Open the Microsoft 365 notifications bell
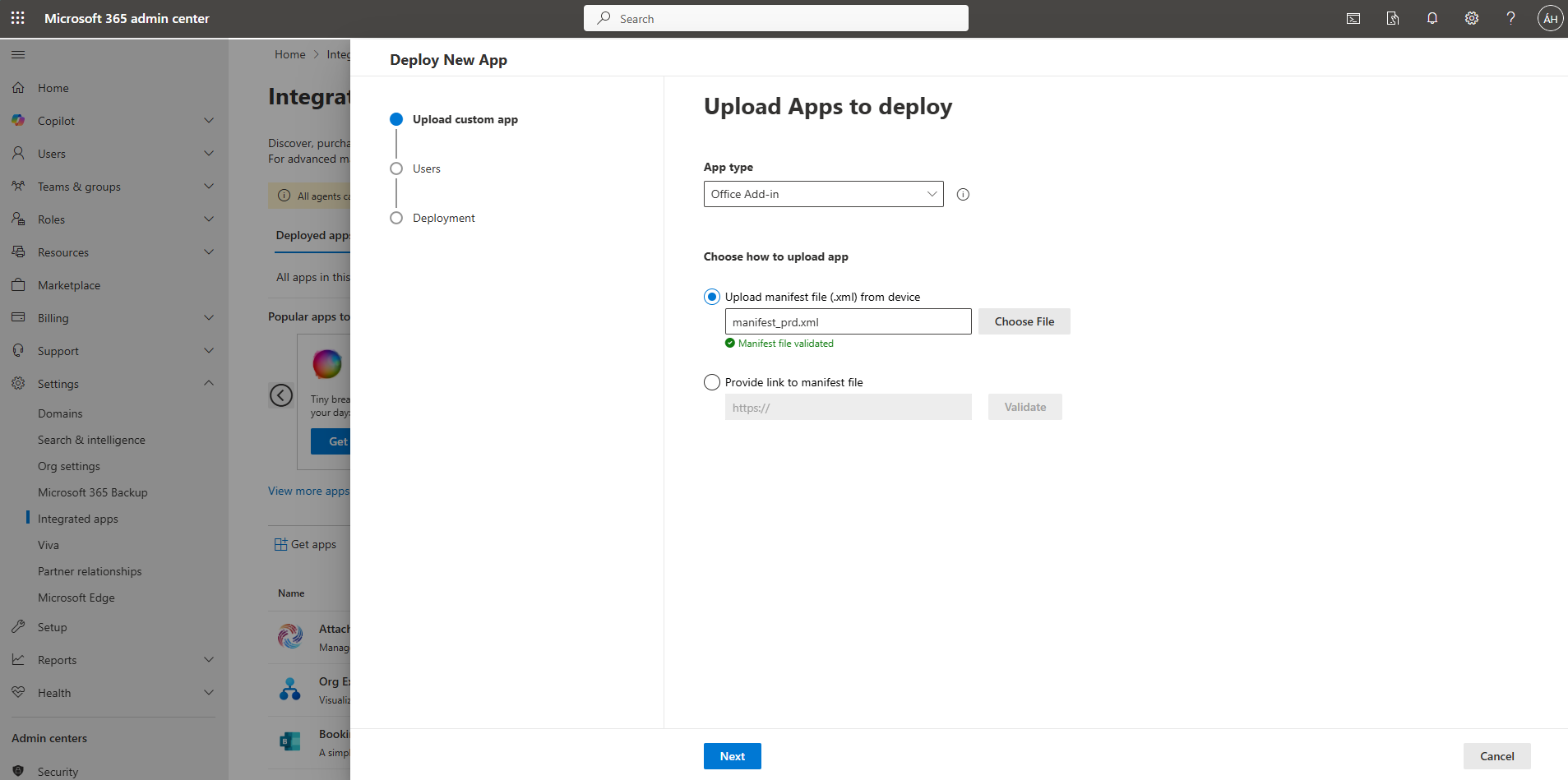The width and height of the screenshot is (1568, 780). [x=1432, y=18]
